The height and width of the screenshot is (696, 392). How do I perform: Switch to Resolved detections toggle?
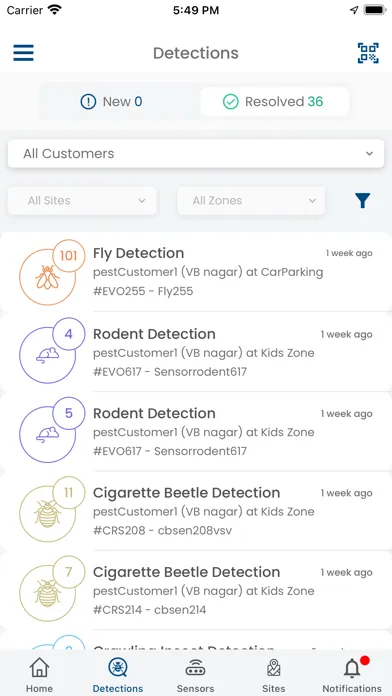[x=274, y=102]
